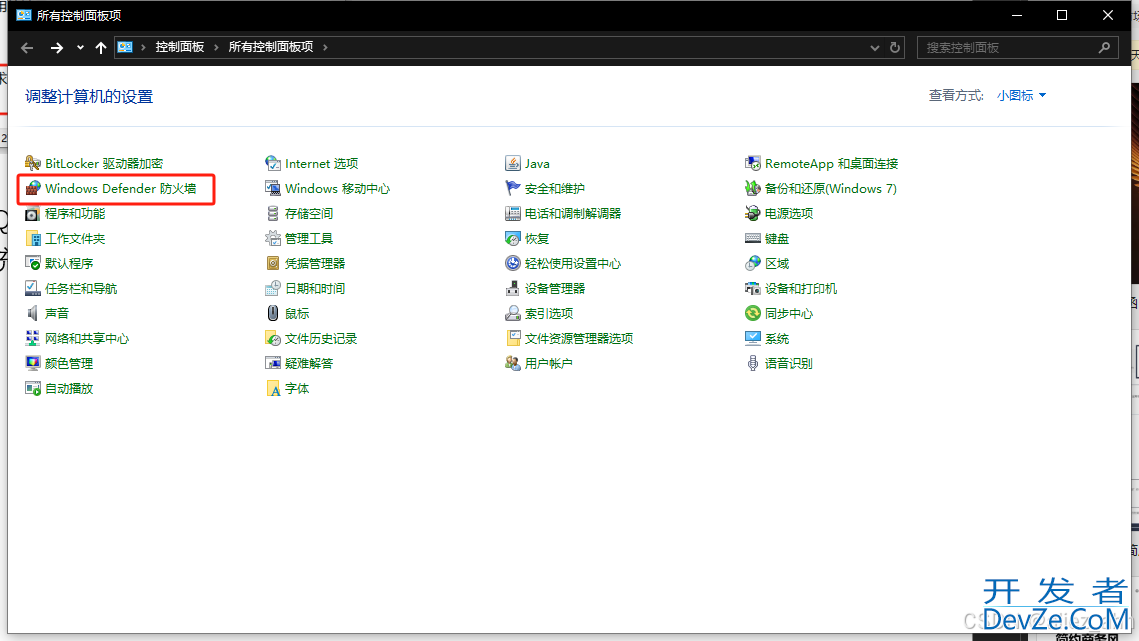Click the 键盘 keyboard icon
Image resolution: width=1139 pixels, height=641 pixels.
coord(753,238)
